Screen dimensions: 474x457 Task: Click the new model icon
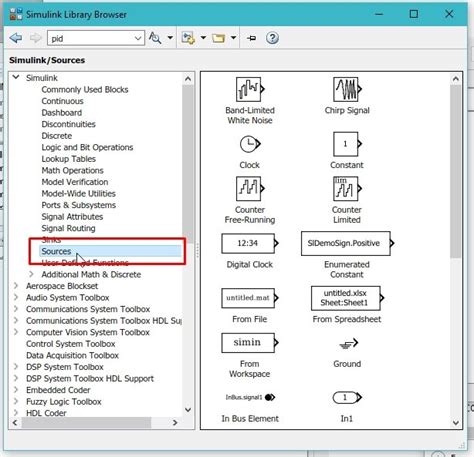[188, 38]
